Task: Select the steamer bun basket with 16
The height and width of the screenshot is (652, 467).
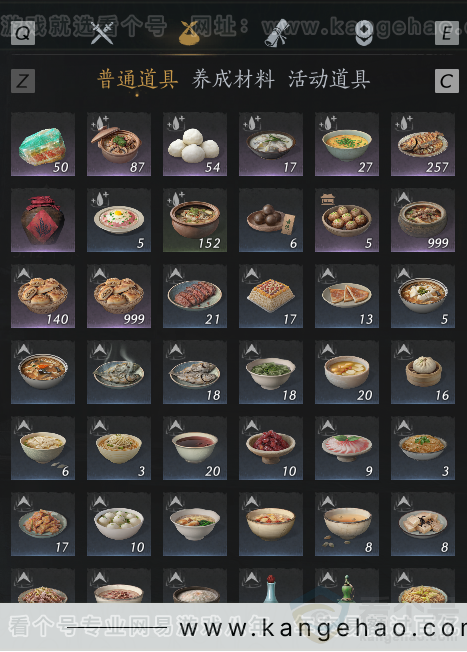Action: [423, 372]
